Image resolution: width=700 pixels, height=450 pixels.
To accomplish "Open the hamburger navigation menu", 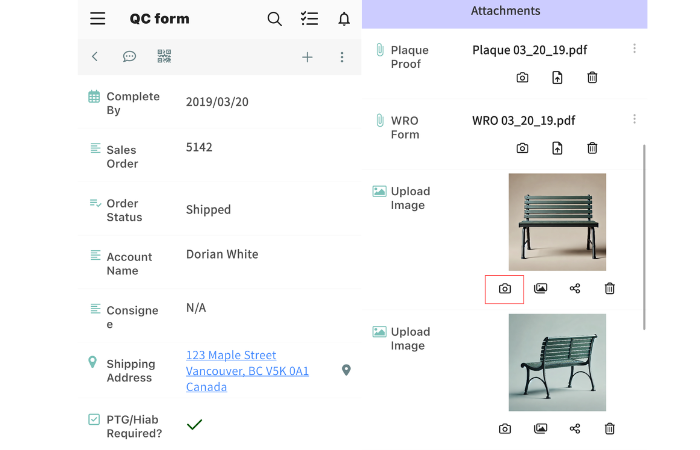I will pos(97,19).
